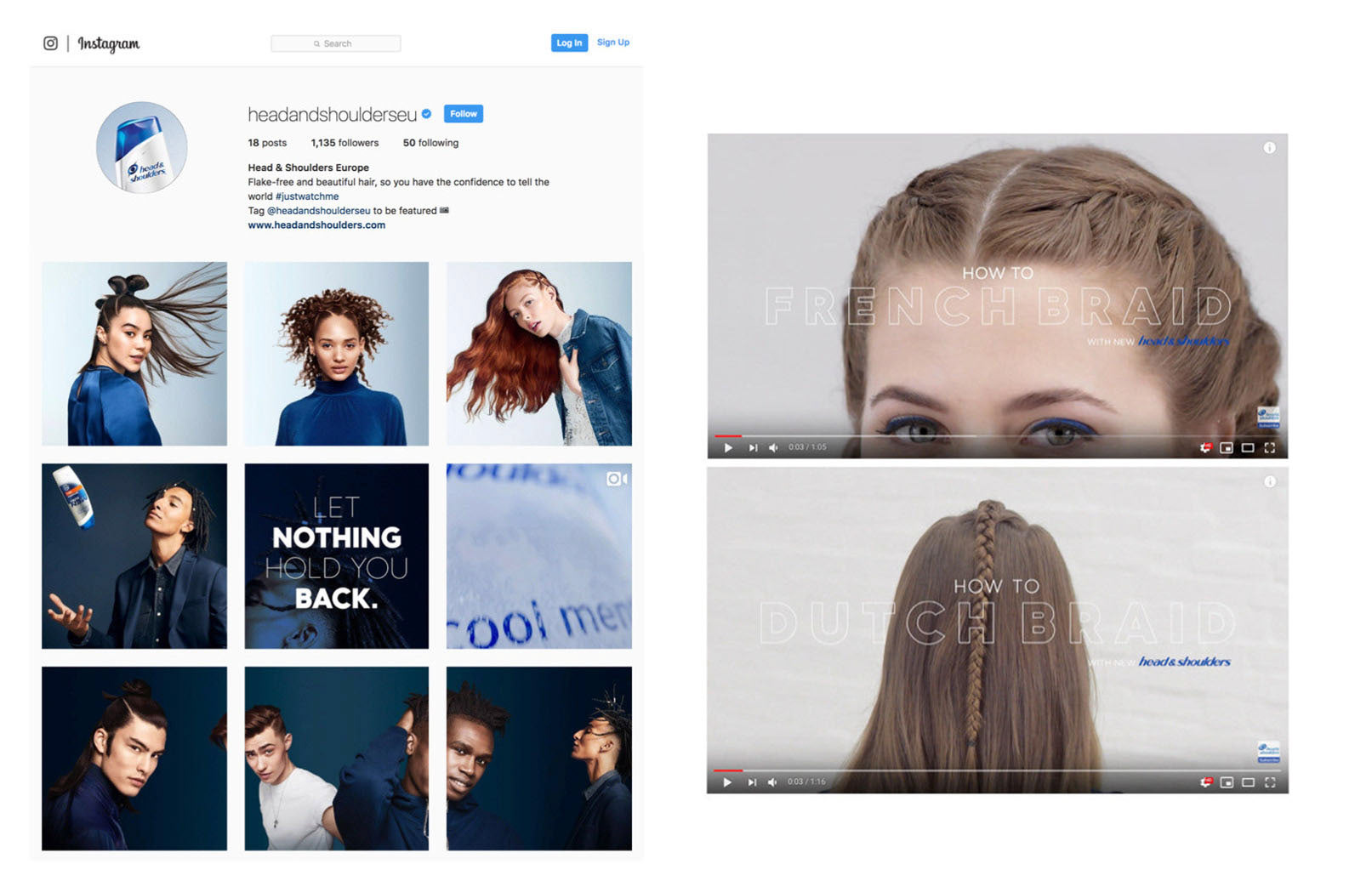This screenshot has height=881, width=1372.
Task: Skip to next from French Braid video
Action: point(753,447)
